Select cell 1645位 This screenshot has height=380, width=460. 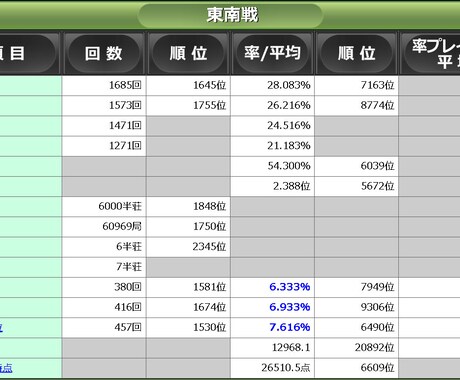tap(188, 85)
